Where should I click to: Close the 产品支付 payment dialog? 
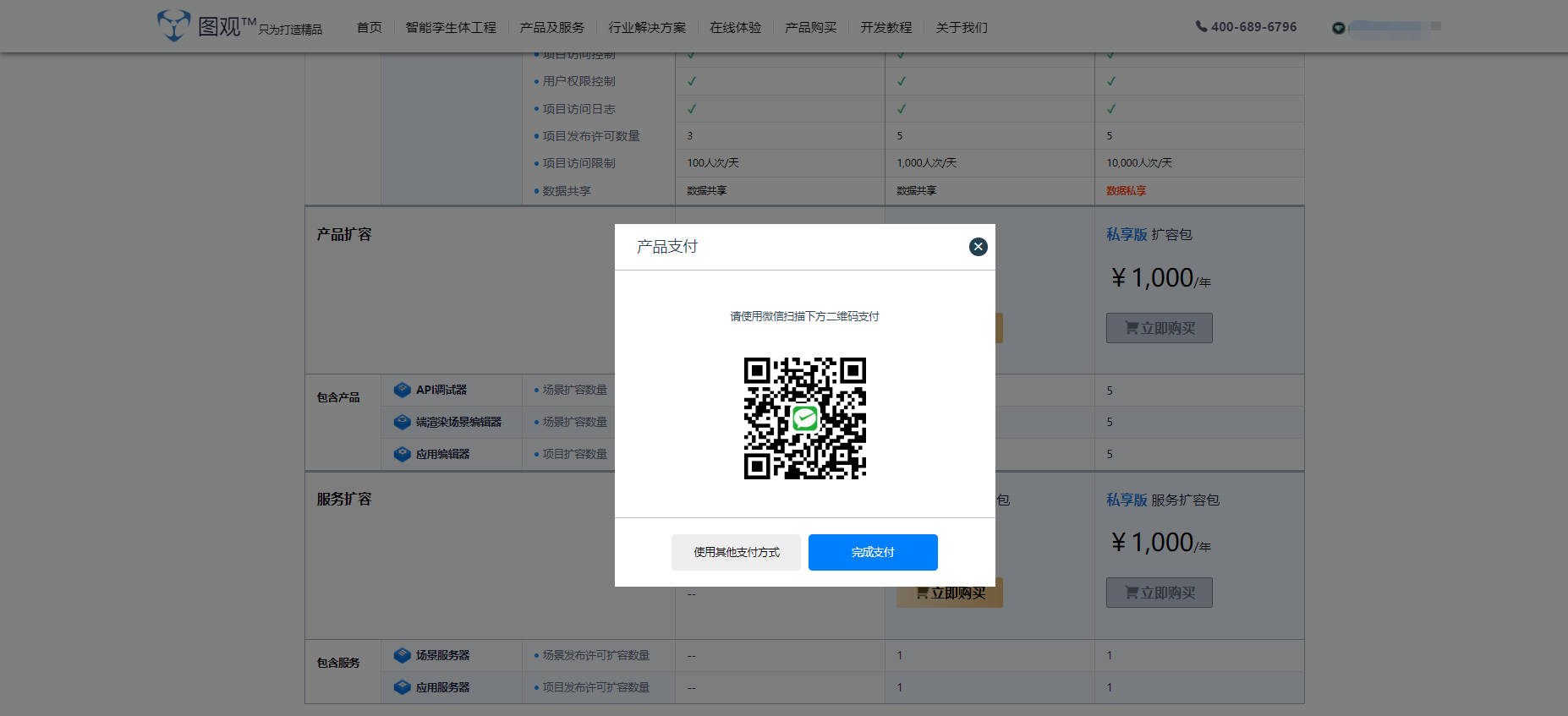coord(978,247)
